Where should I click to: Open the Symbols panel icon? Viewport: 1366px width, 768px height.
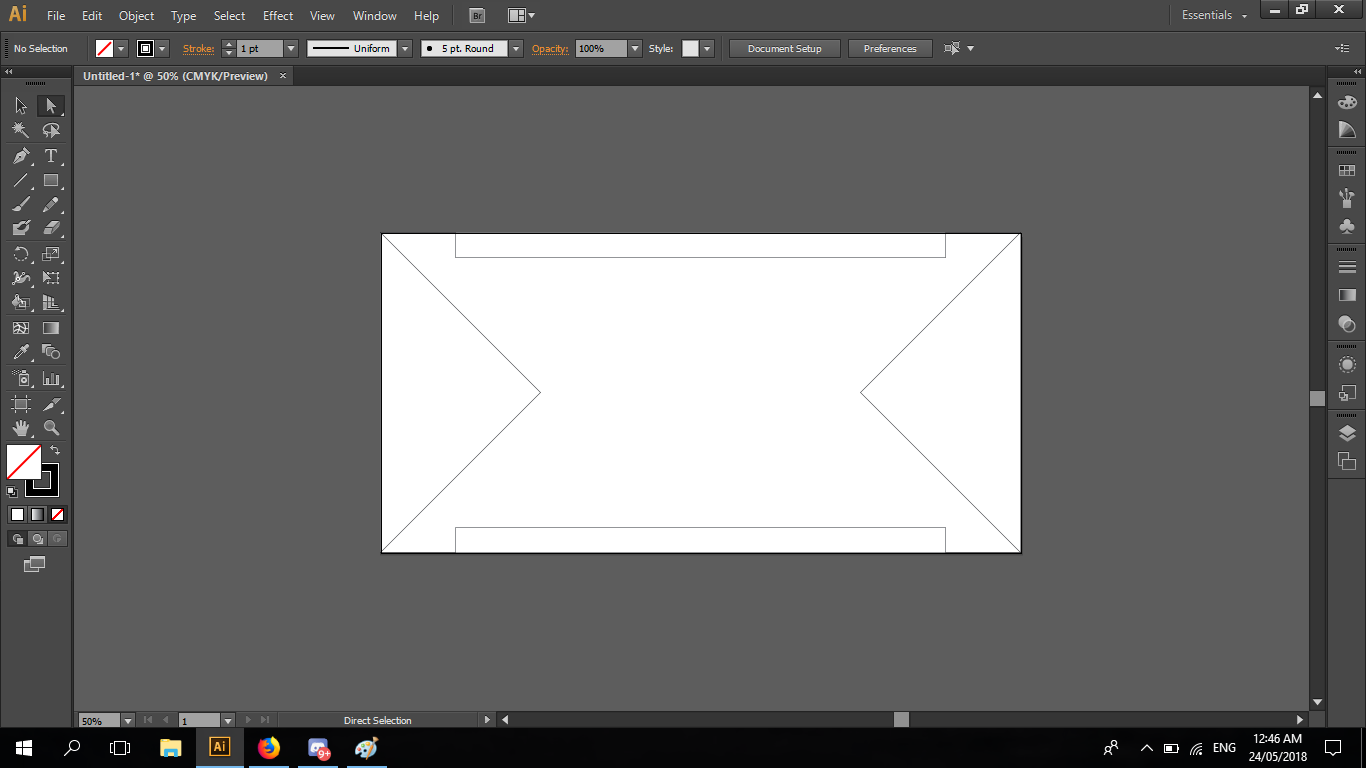pyautogui.click(x=1347, y=226)
